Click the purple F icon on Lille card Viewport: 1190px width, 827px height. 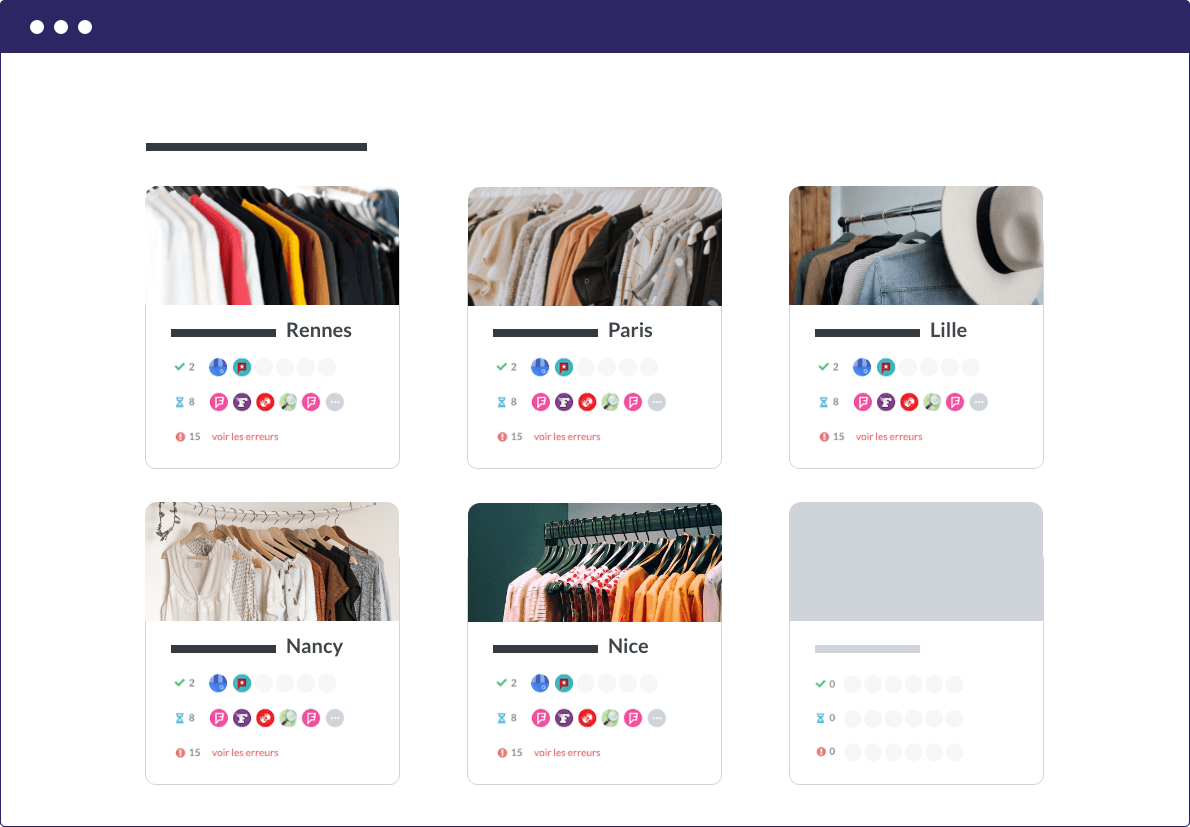886,402
